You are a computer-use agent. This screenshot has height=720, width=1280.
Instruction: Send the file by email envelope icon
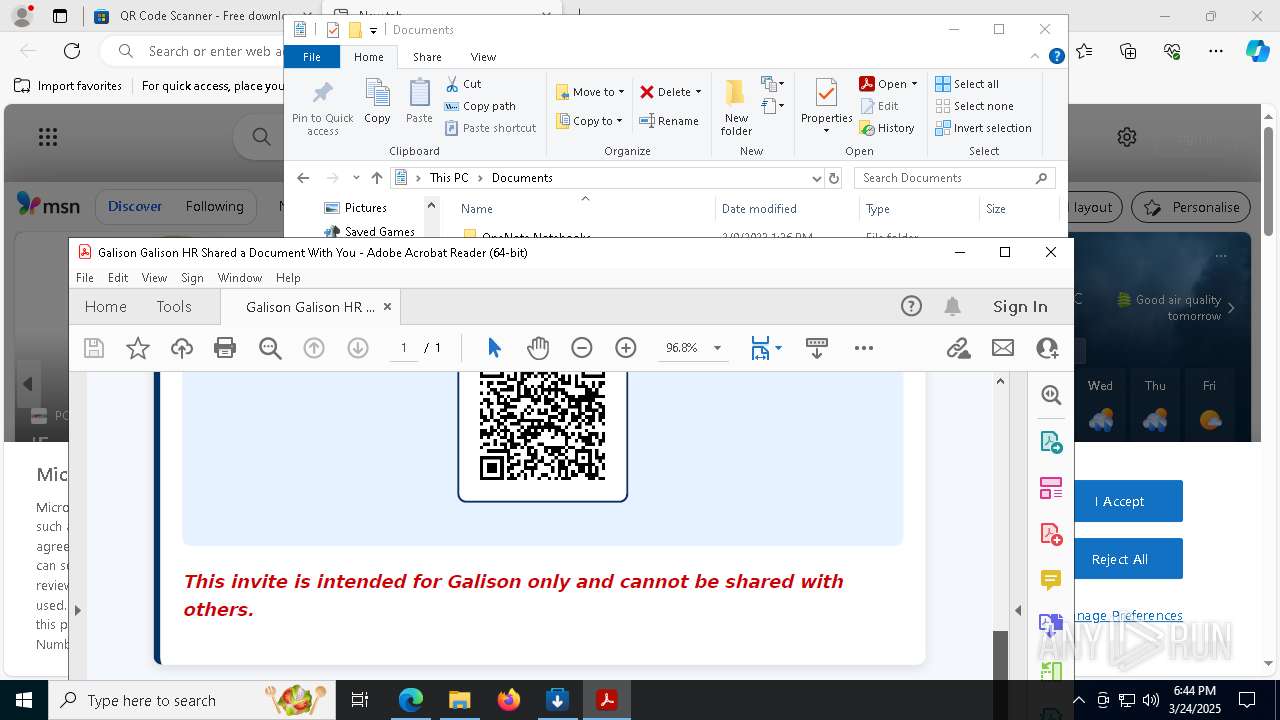click(x=1003, y=348)
